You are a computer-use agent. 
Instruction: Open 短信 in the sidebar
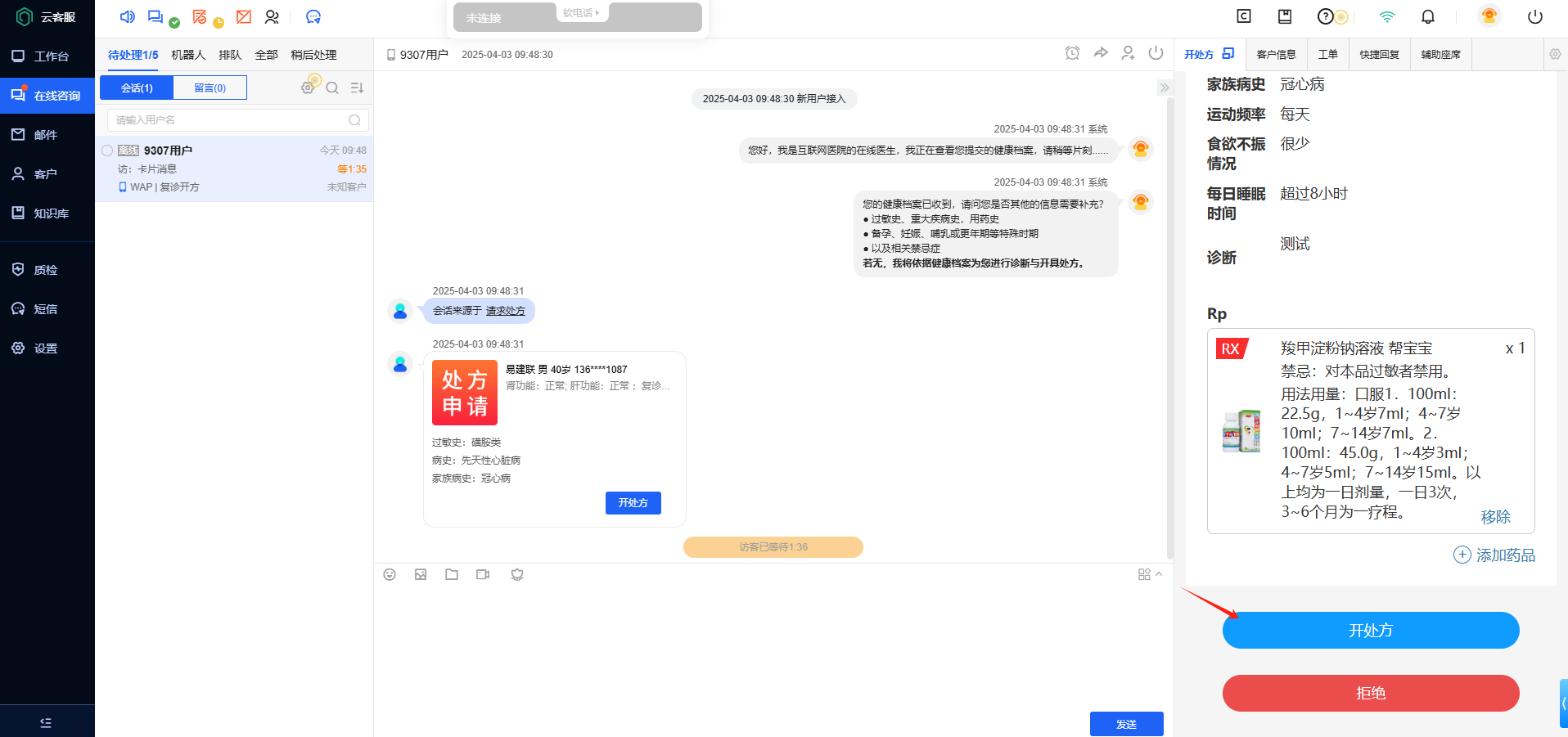tap(47, 309)
